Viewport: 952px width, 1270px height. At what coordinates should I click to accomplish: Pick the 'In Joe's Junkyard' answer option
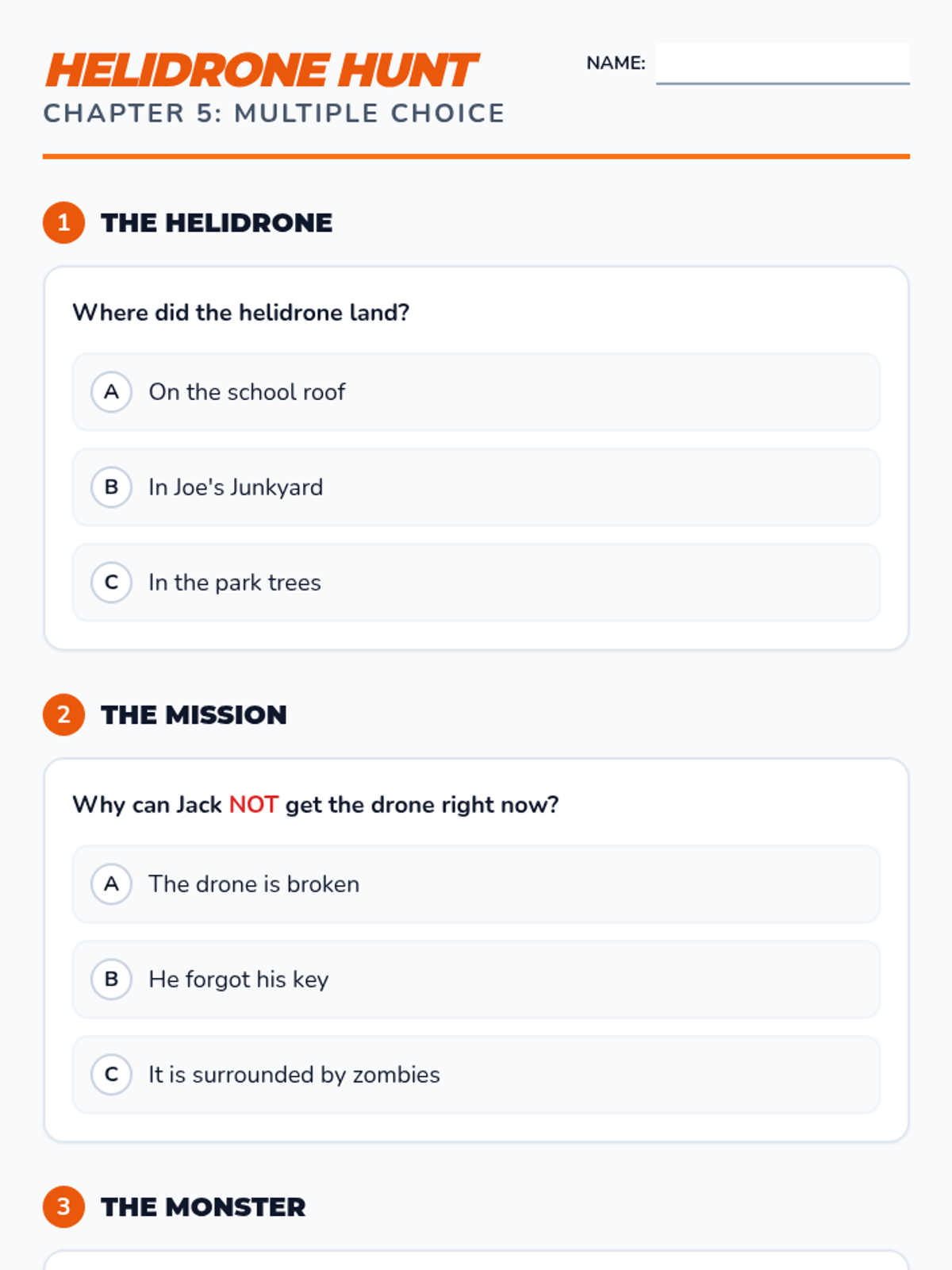click(476, 487)
